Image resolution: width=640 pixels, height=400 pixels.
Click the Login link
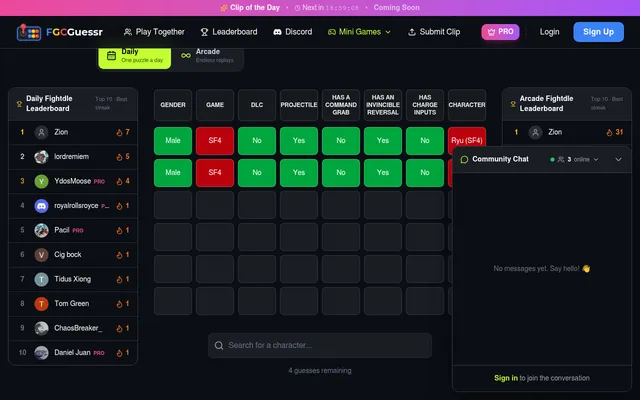[x=549, y=32]
